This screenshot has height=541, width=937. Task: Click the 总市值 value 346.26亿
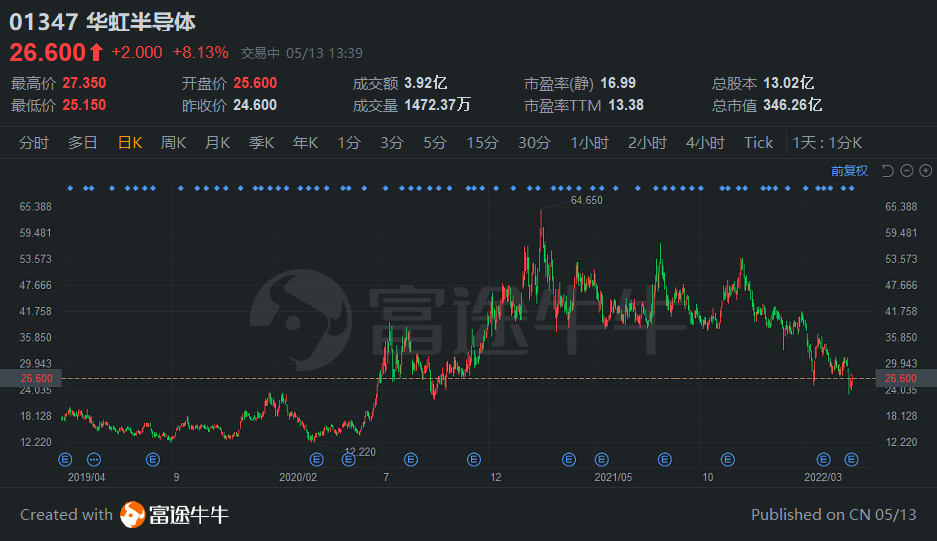pos(792,105)
